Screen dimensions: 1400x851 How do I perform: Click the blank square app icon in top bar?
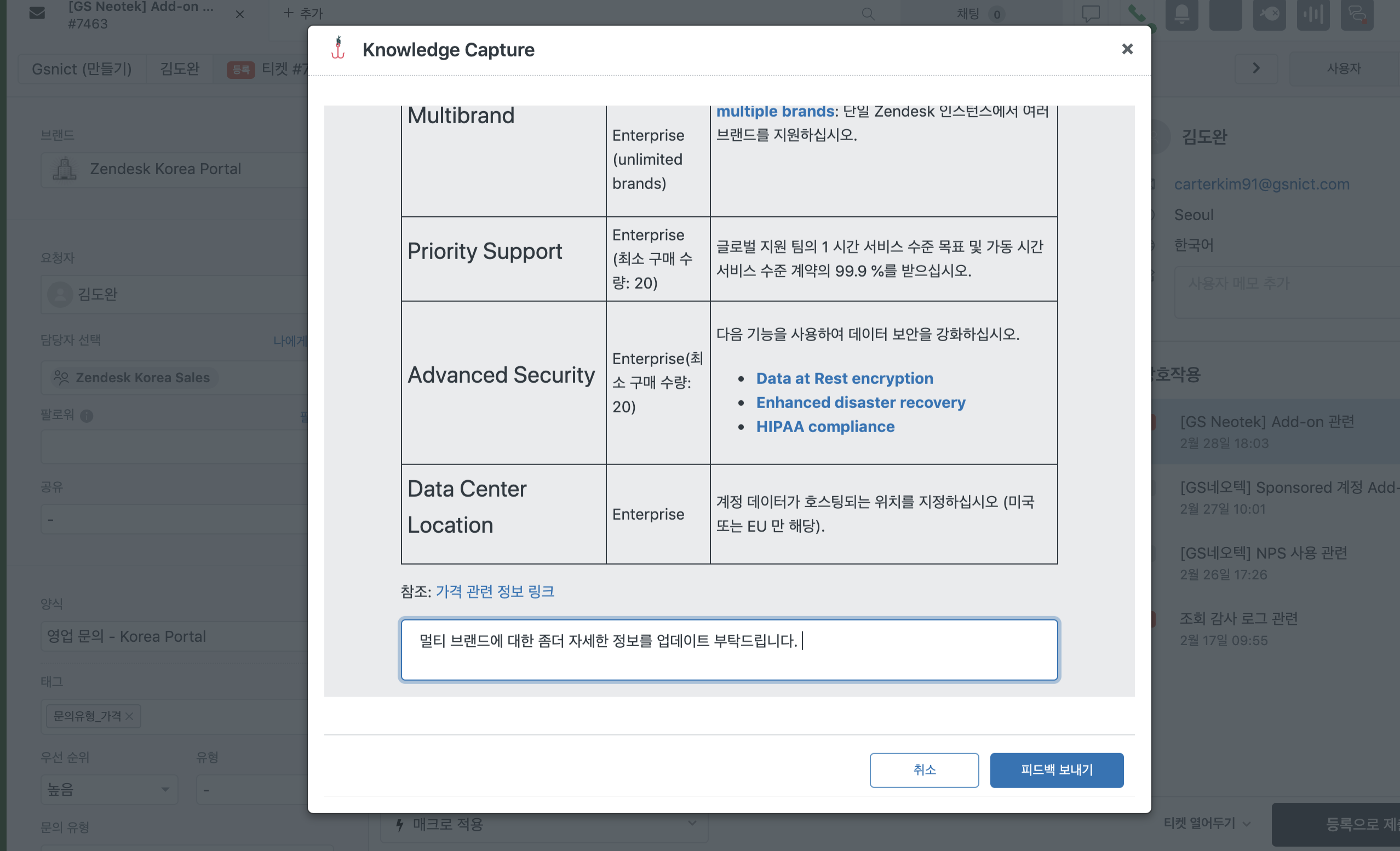[1225, 14]
